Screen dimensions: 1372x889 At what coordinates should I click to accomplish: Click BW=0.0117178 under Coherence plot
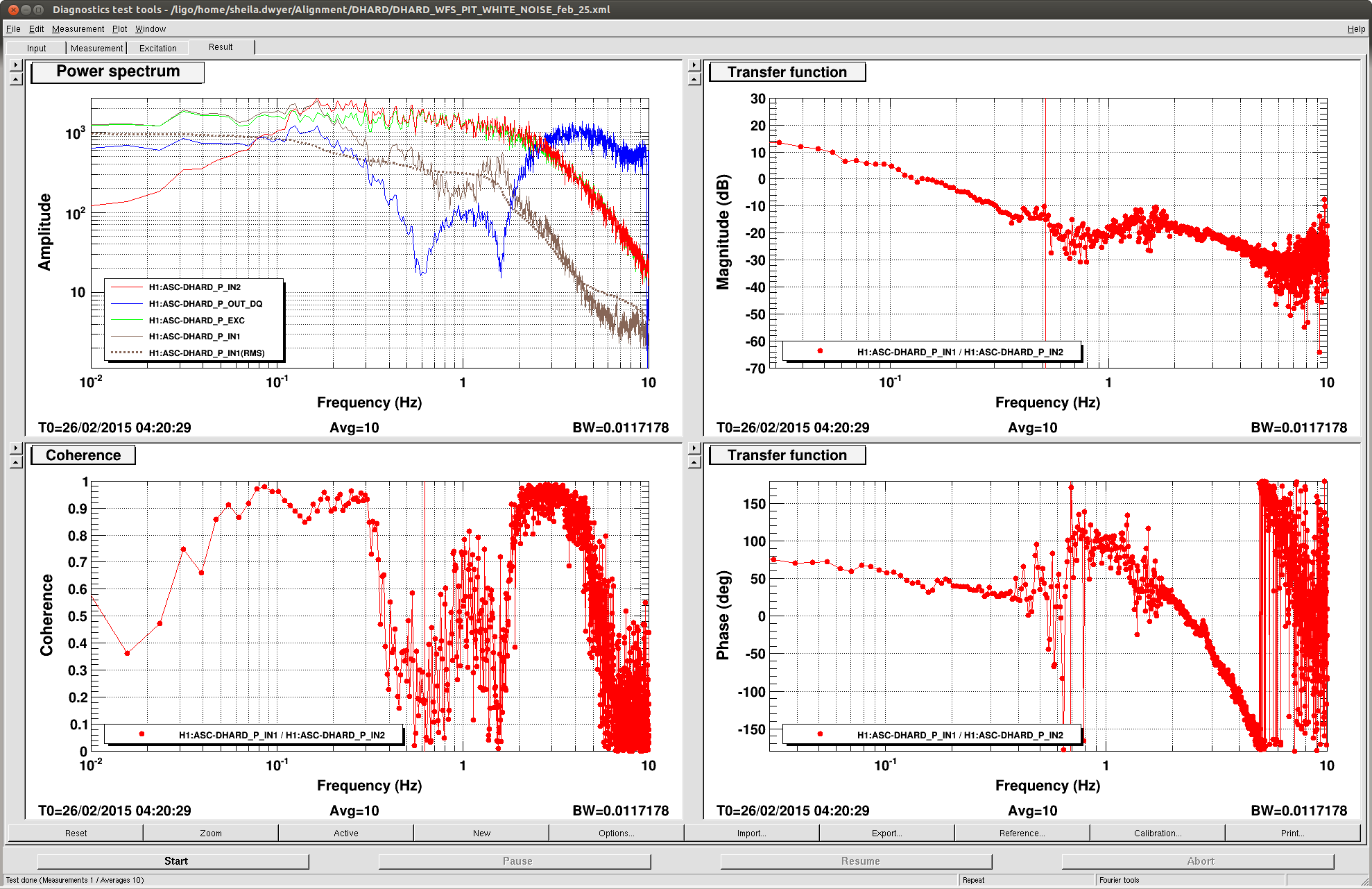click(x=621, y=811)
